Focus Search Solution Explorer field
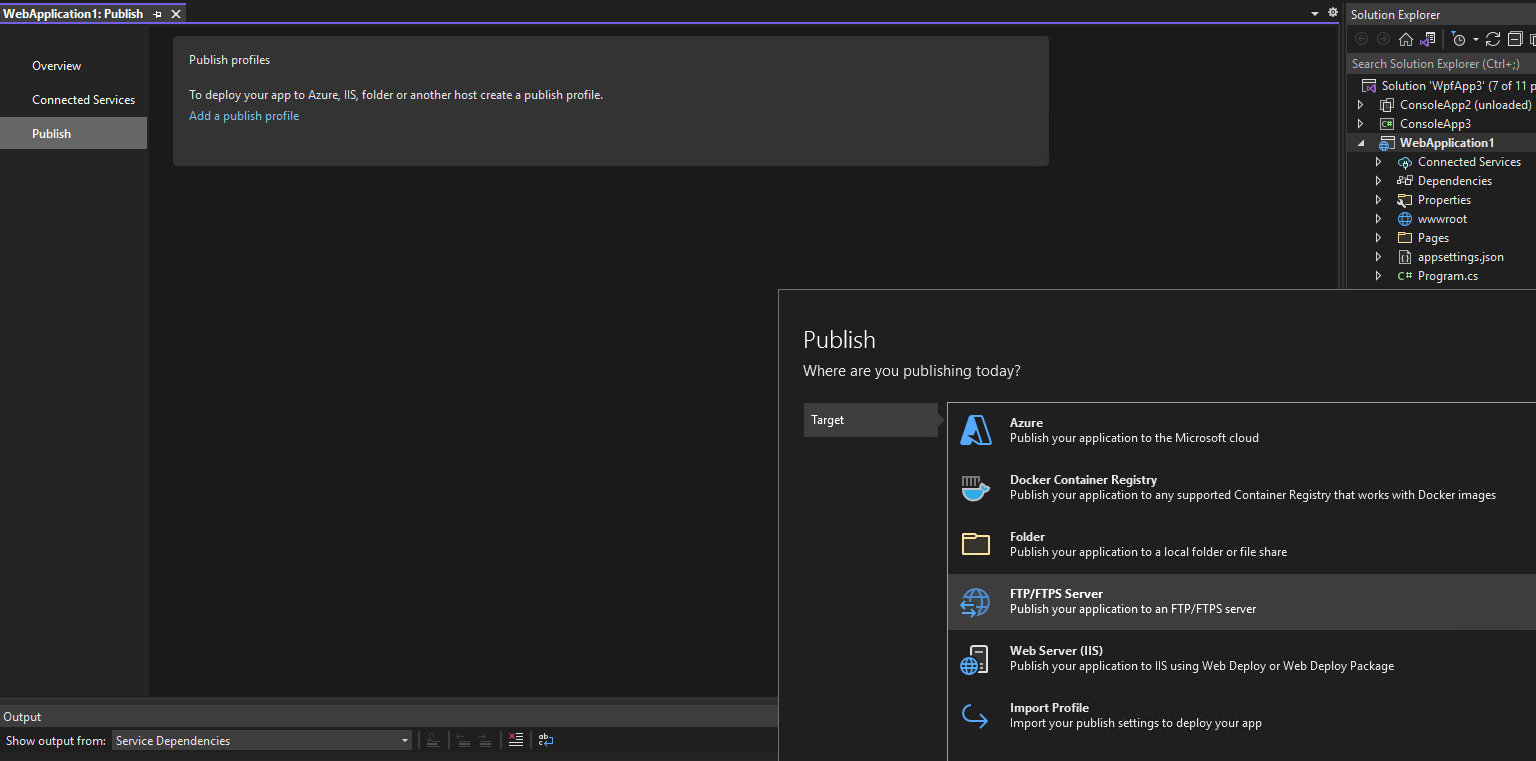 coord(1441,64)
